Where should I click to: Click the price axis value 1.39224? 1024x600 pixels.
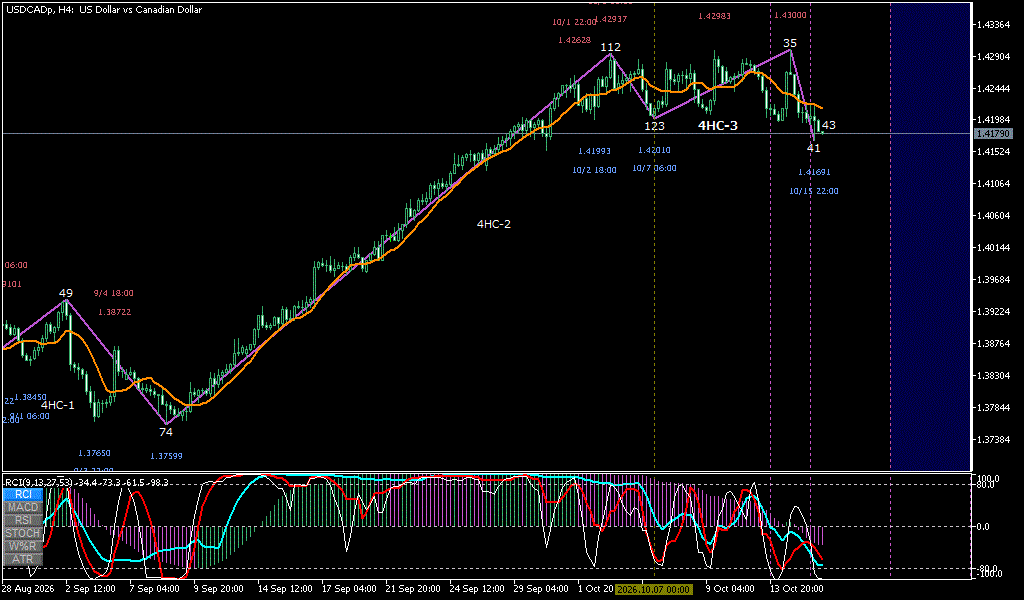tap(992, 311)
